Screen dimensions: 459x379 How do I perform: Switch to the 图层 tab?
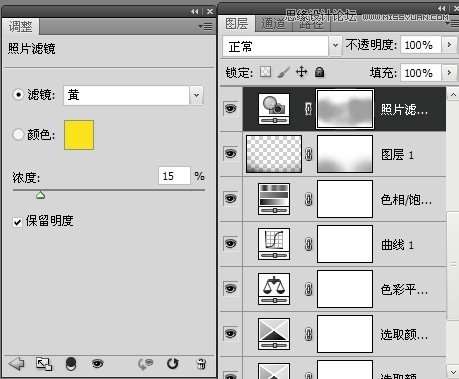pyautogui.click(x=237, y=23)
